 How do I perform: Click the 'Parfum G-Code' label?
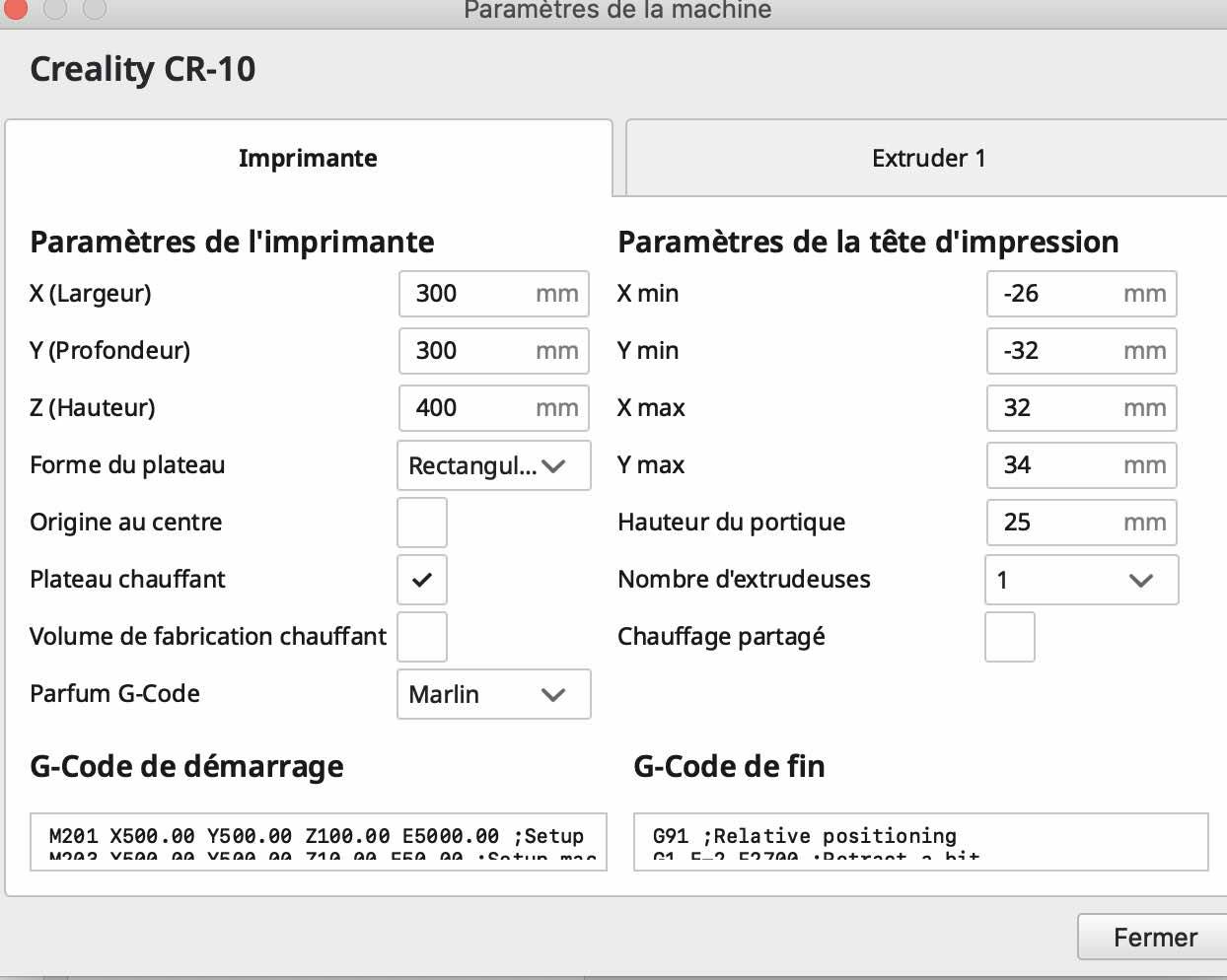click(x=115, y=694)
